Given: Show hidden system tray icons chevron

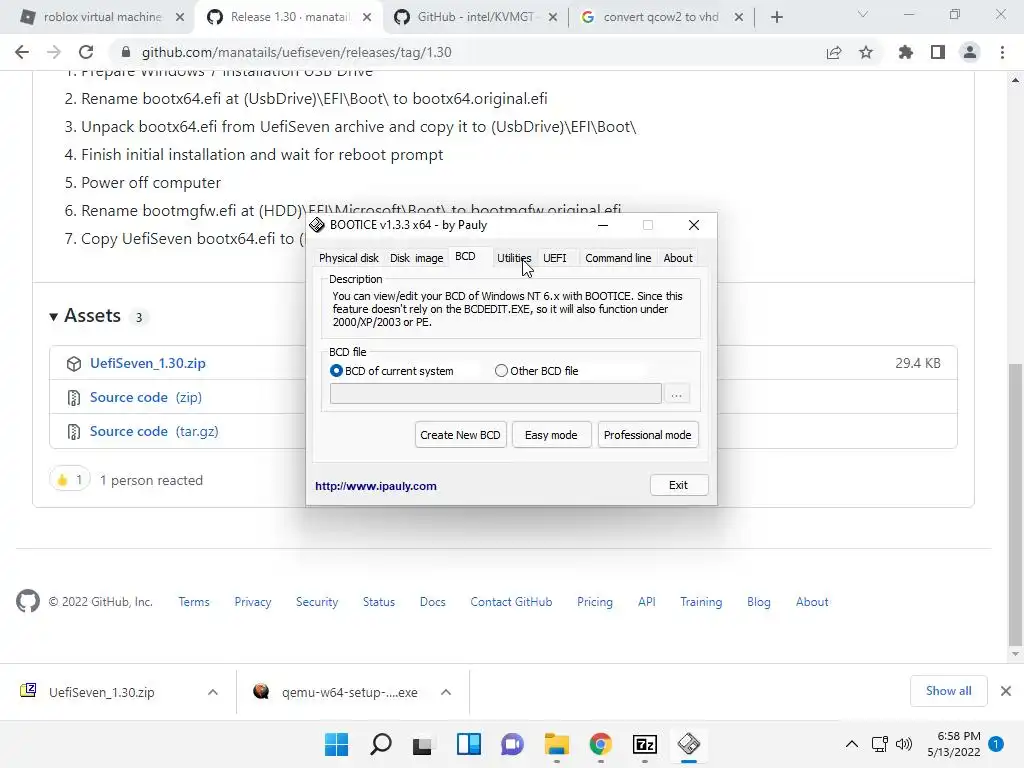Looking at the screenshot, I should point(852,744).
